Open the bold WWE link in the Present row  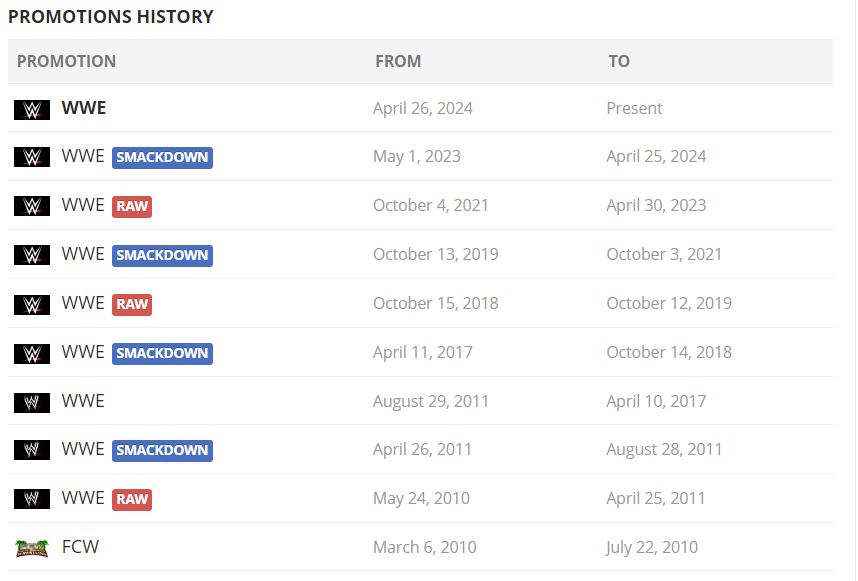84,108
